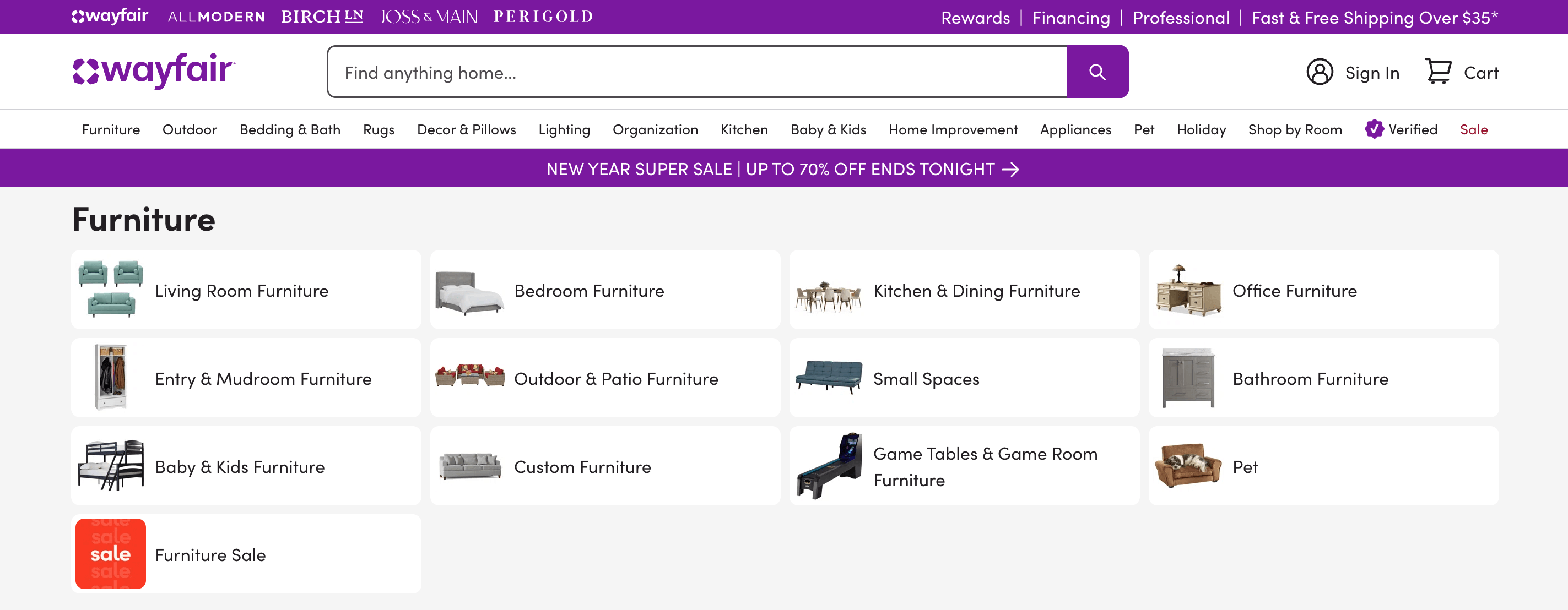
Task: Click the Bedroom Furniture bed thumbnail
Action: click(469, 290)
